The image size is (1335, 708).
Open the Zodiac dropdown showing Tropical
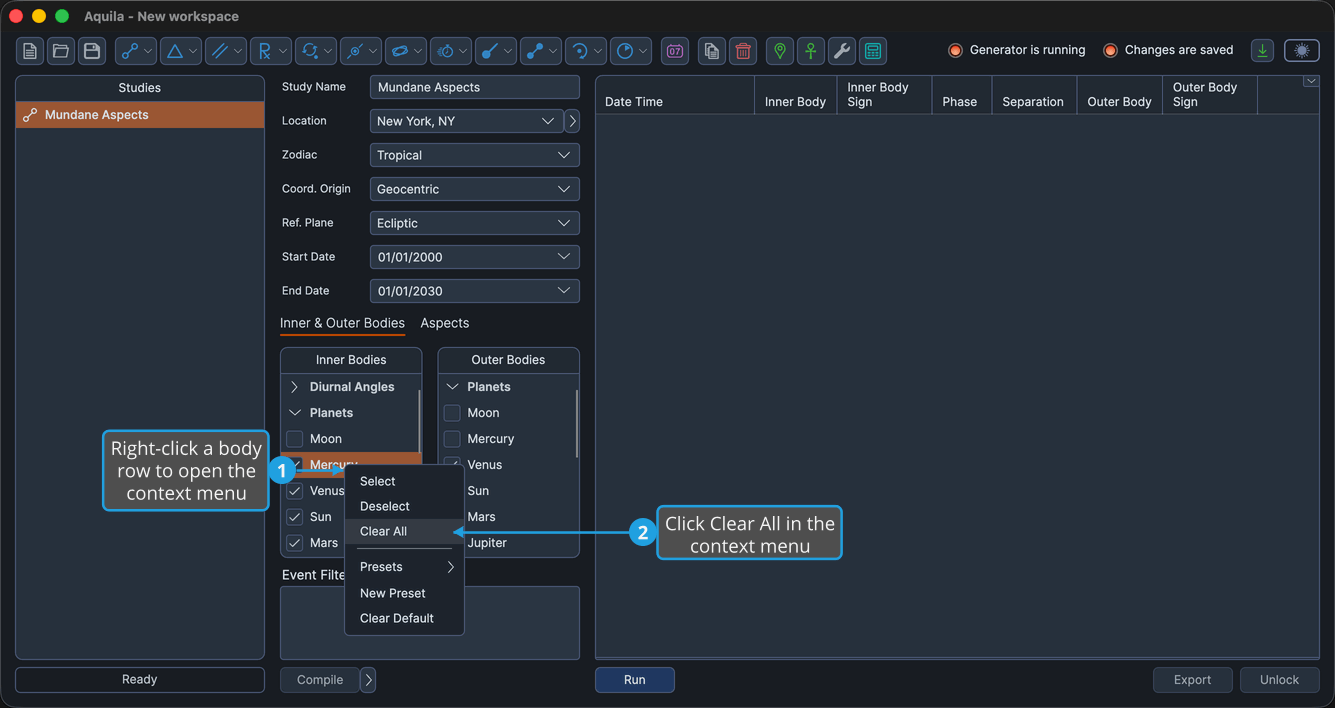point(475,155)
